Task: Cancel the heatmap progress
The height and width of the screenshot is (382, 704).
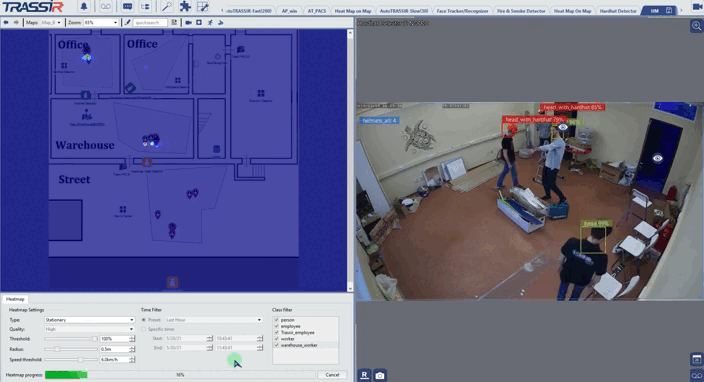Action: pyautogui.click(x=332, y=375)
